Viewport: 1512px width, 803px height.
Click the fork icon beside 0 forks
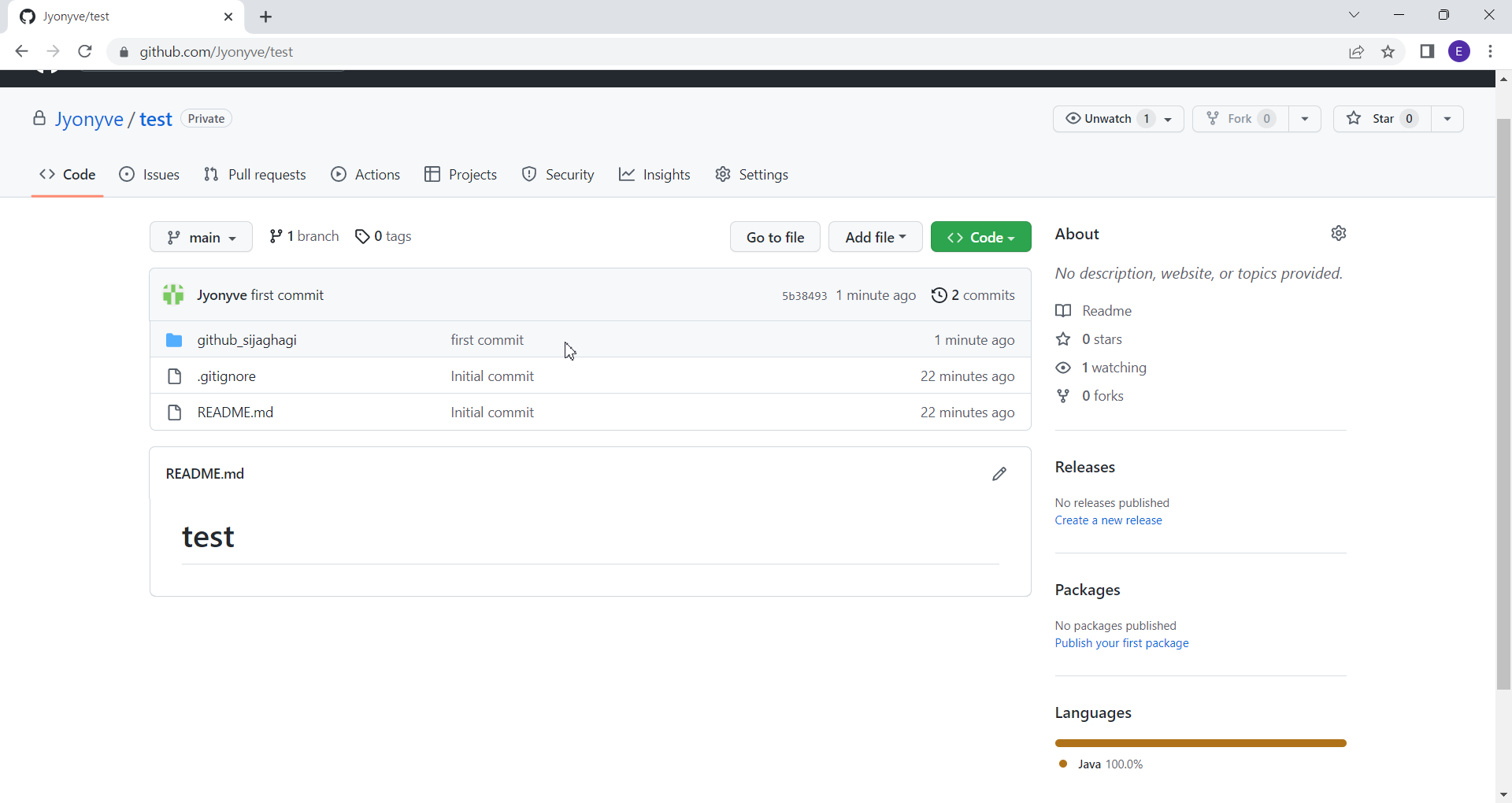tap(1063, 396)
